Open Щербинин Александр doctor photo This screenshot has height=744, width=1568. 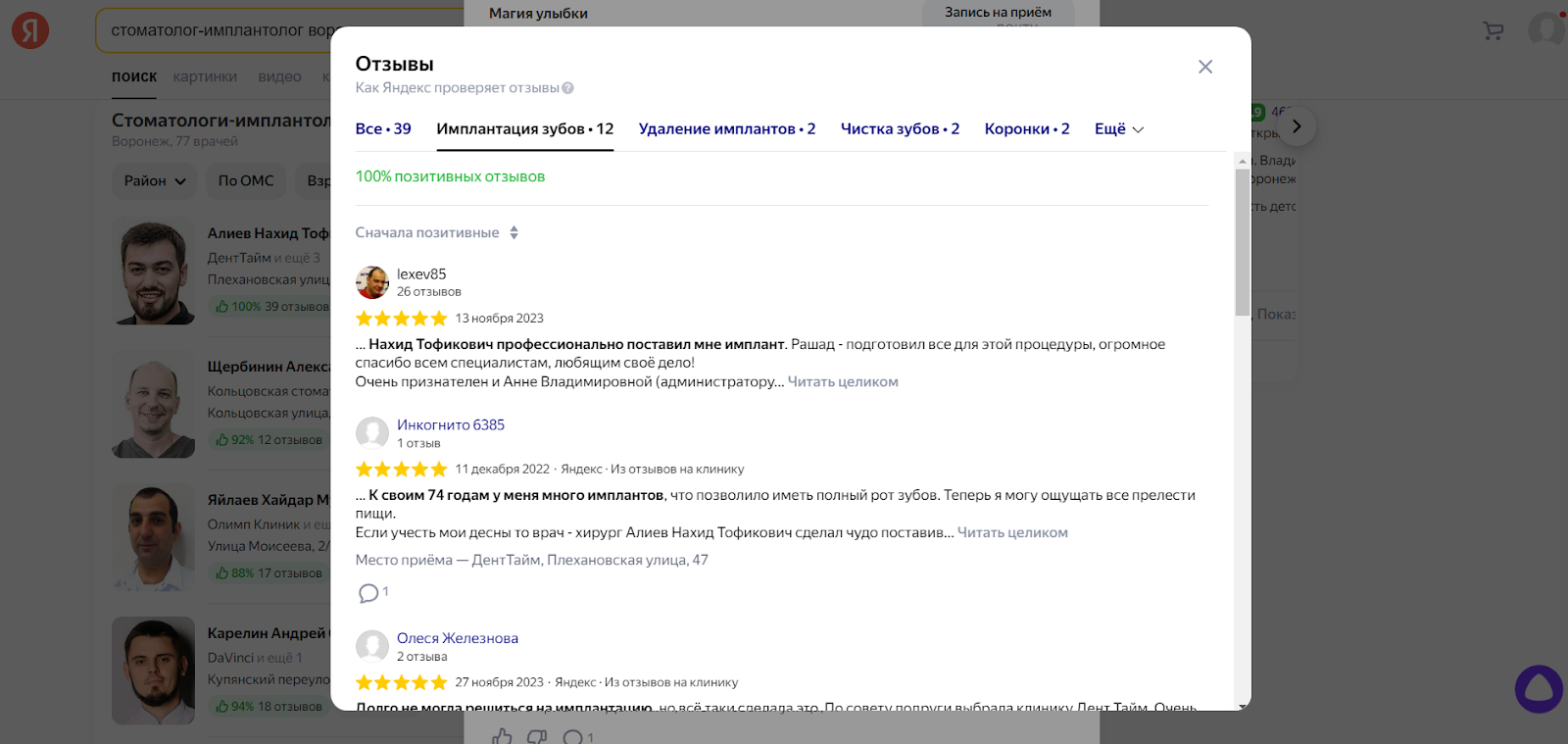pyautogui.click(x=153, y=404)
